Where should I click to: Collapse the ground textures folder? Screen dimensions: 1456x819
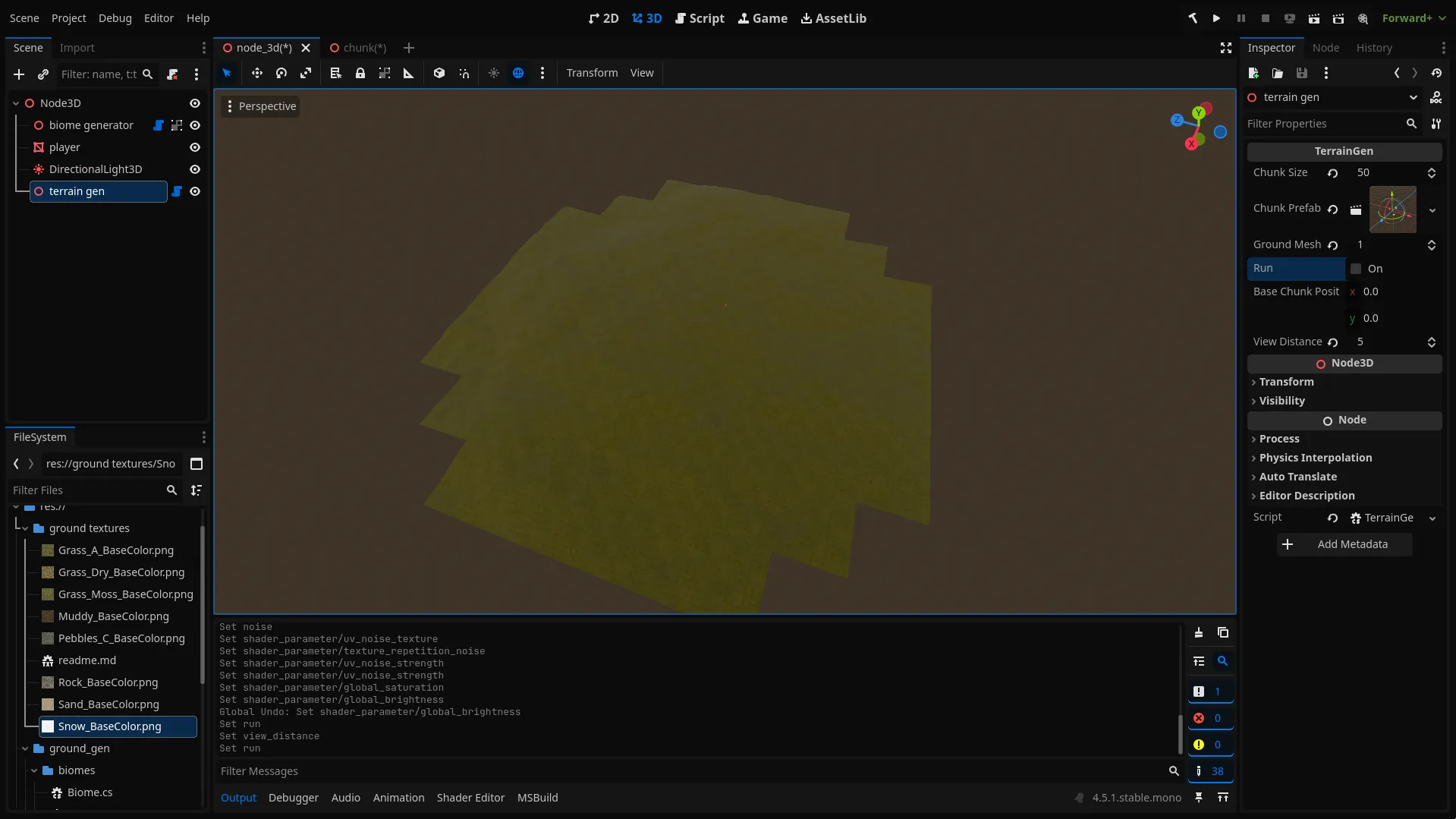(x=25, y=528)
